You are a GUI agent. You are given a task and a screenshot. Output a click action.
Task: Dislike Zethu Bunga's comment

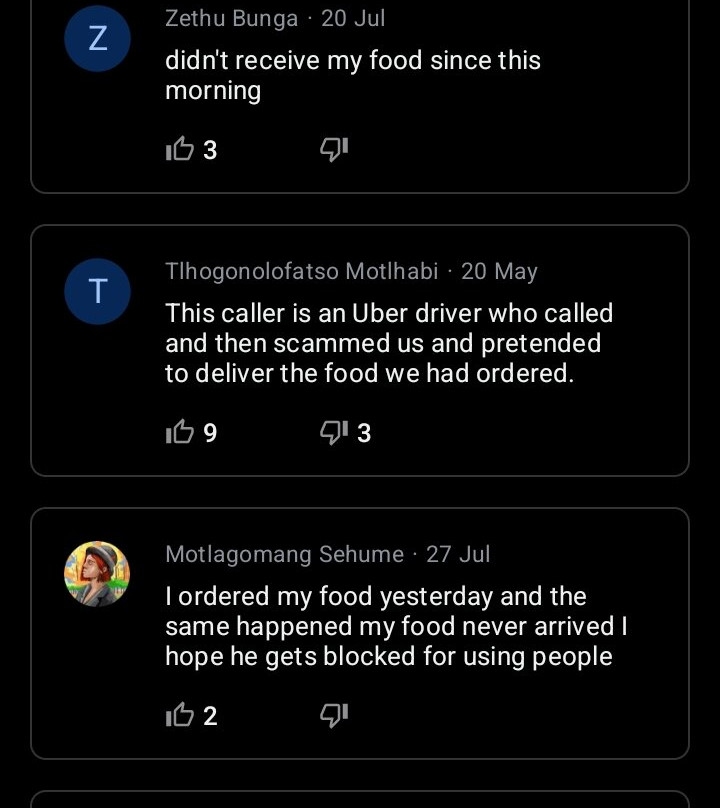point(333,150)
